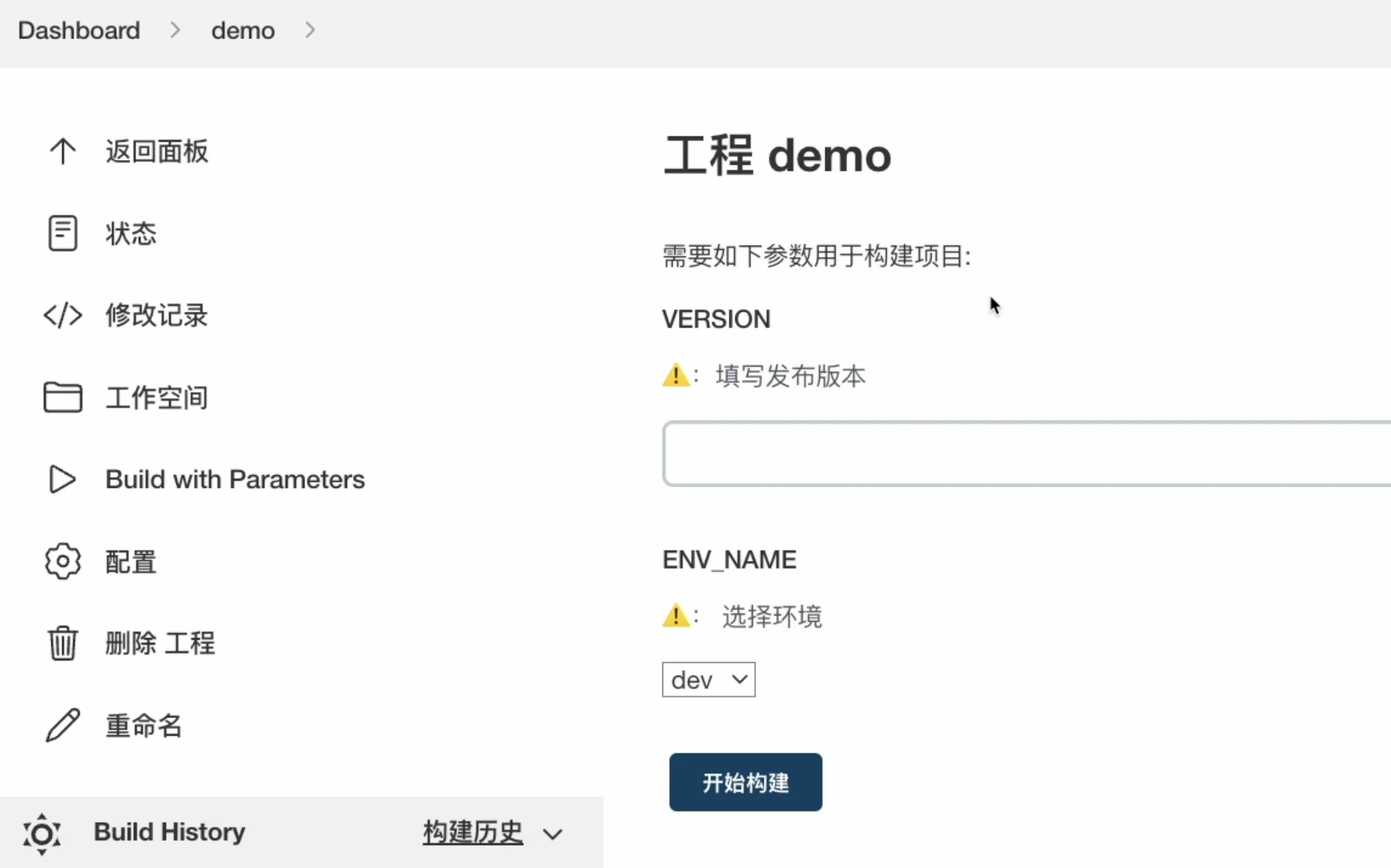Click the code brackets icon for 修改记录
The height and width of the screenshot is (868, 1391).
click(63, 315)
